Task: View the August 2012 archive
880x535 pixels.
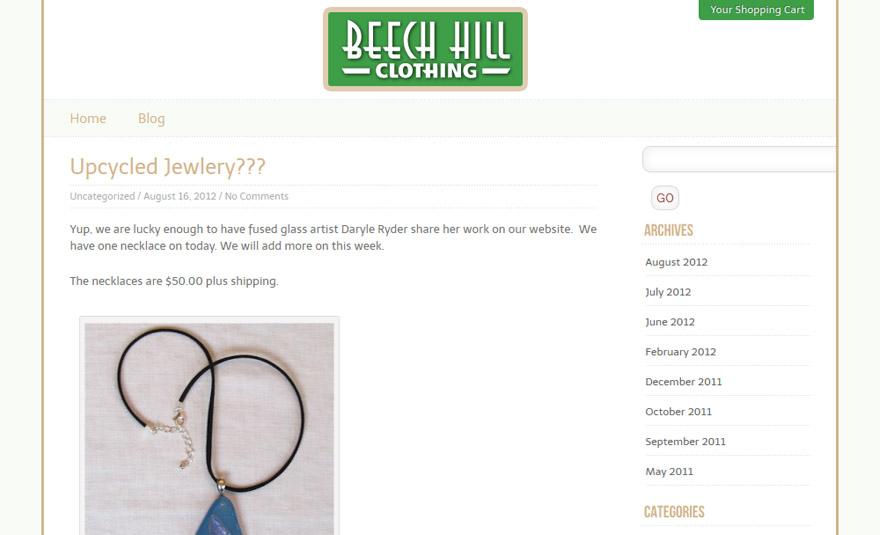Action: pyautogui.click(x=676, y=262)
